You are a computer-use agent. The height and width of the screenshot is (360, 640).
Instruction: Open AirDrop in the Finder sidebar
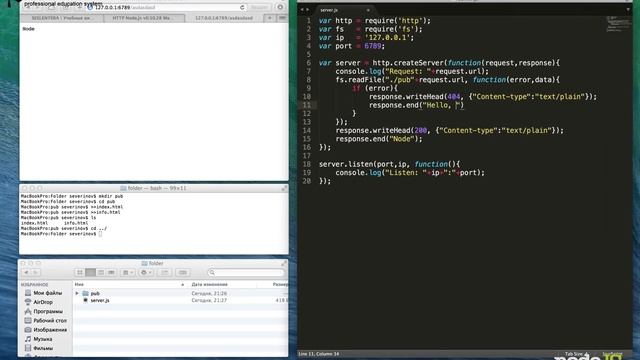pyautogui.click(x=39, y=302)
